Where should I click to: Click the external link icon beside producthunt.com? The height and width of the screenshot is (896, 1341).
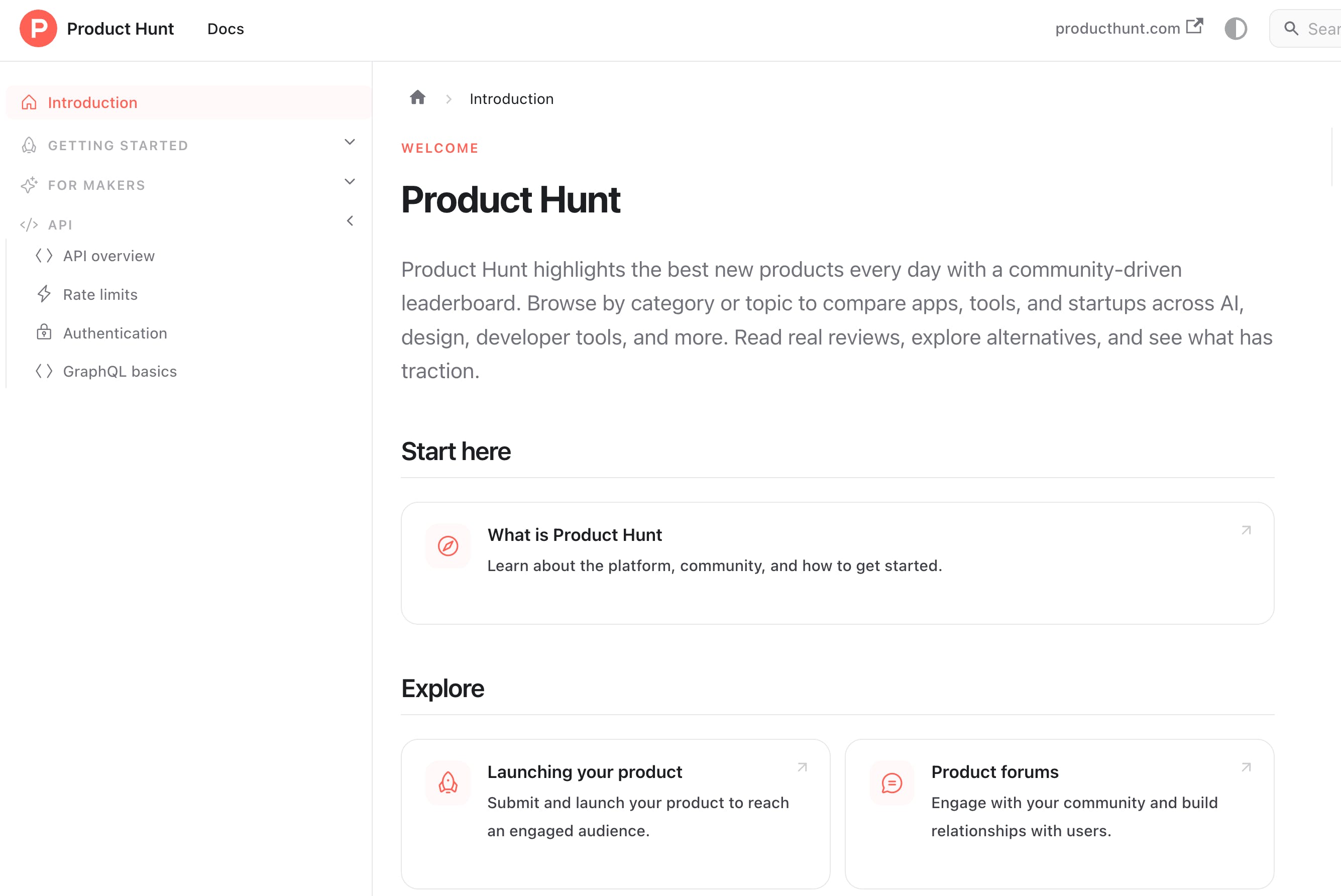pyautogui.click(x=1195, y=26)
